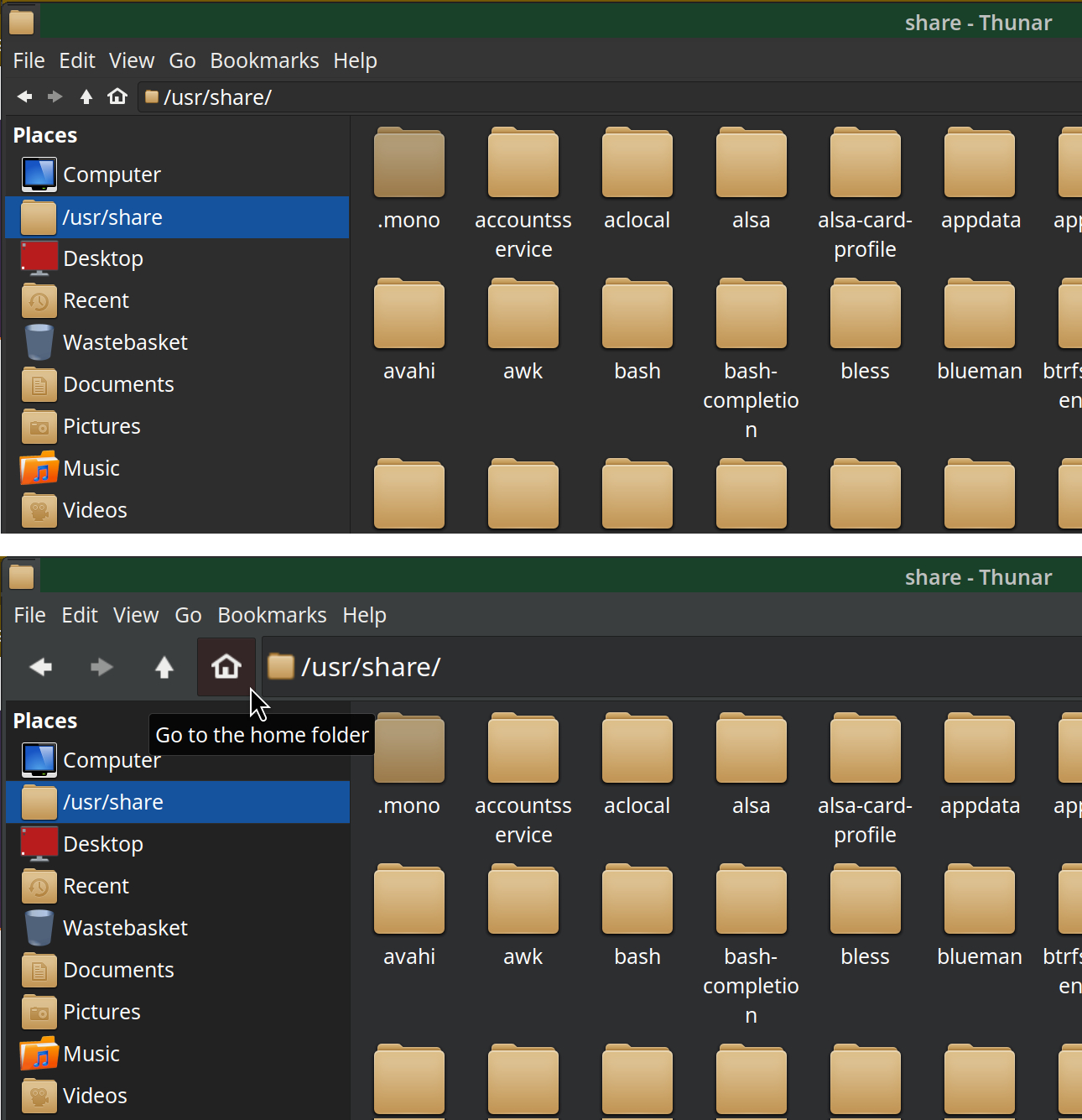1082x1120 pixels.
Task: Select the bless folder in the lower window
Action: (x=866, y=917)
